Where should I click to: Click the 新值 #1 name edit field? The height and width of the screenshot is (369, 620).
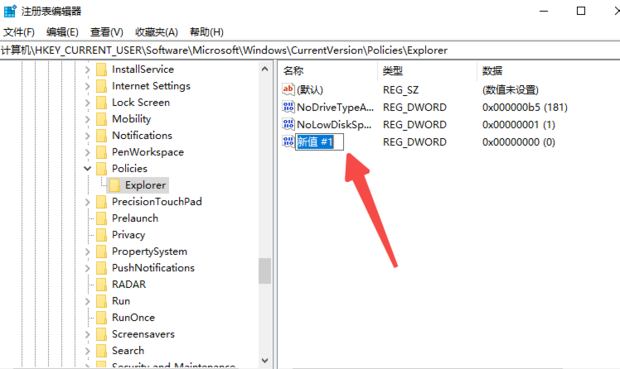point(319,142)
